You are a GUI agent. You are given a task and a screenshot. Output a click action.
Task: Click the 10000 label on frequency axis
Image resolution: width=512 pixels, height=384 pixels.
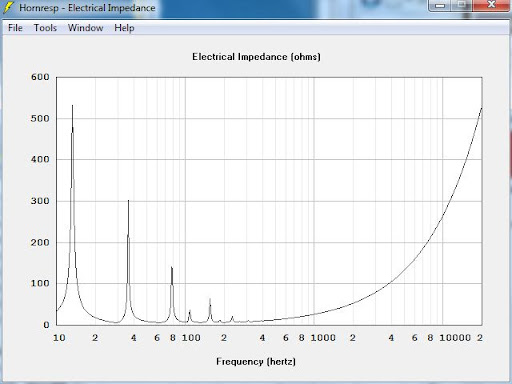click(x=455, y=338)
